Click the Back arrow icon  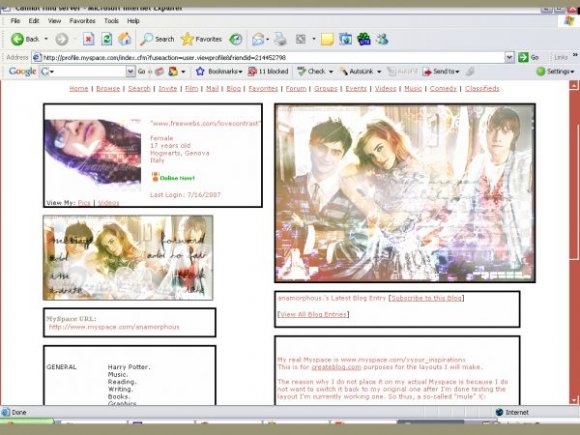(17, 39)
